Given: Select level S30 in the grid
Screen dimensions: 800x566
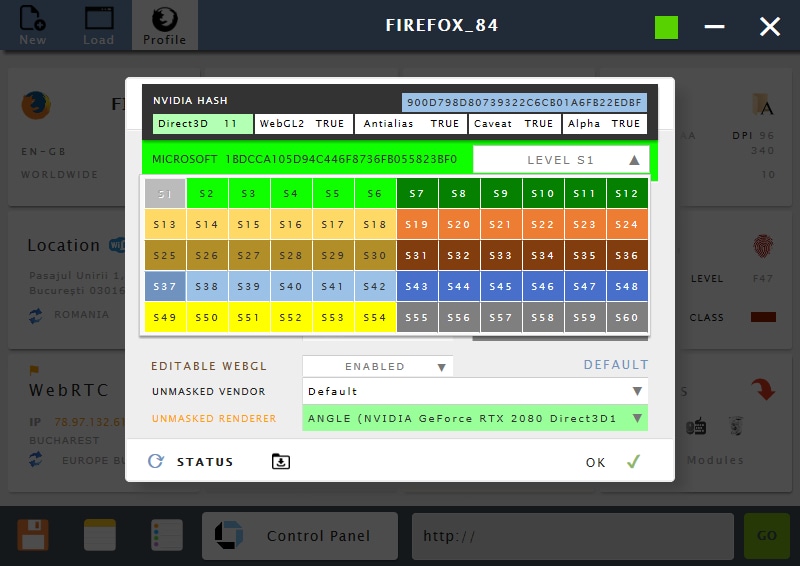Looking at the screenshot, I should click(x=375, y=255).
